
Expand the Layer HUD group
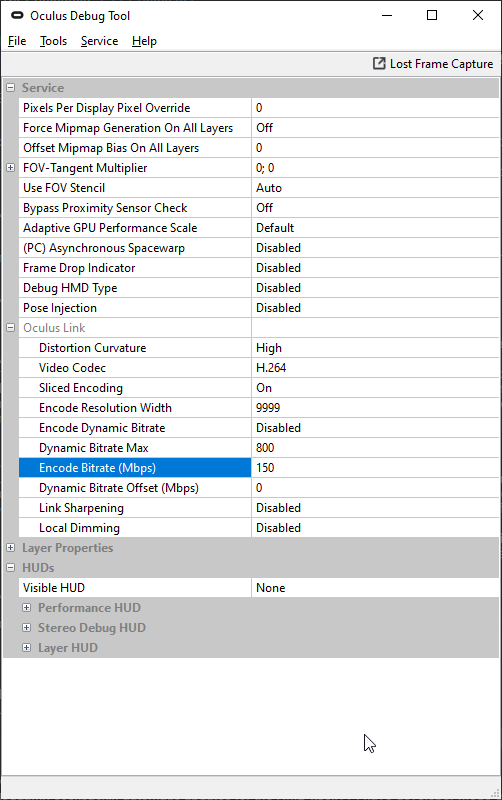click(x=27, y=647)
